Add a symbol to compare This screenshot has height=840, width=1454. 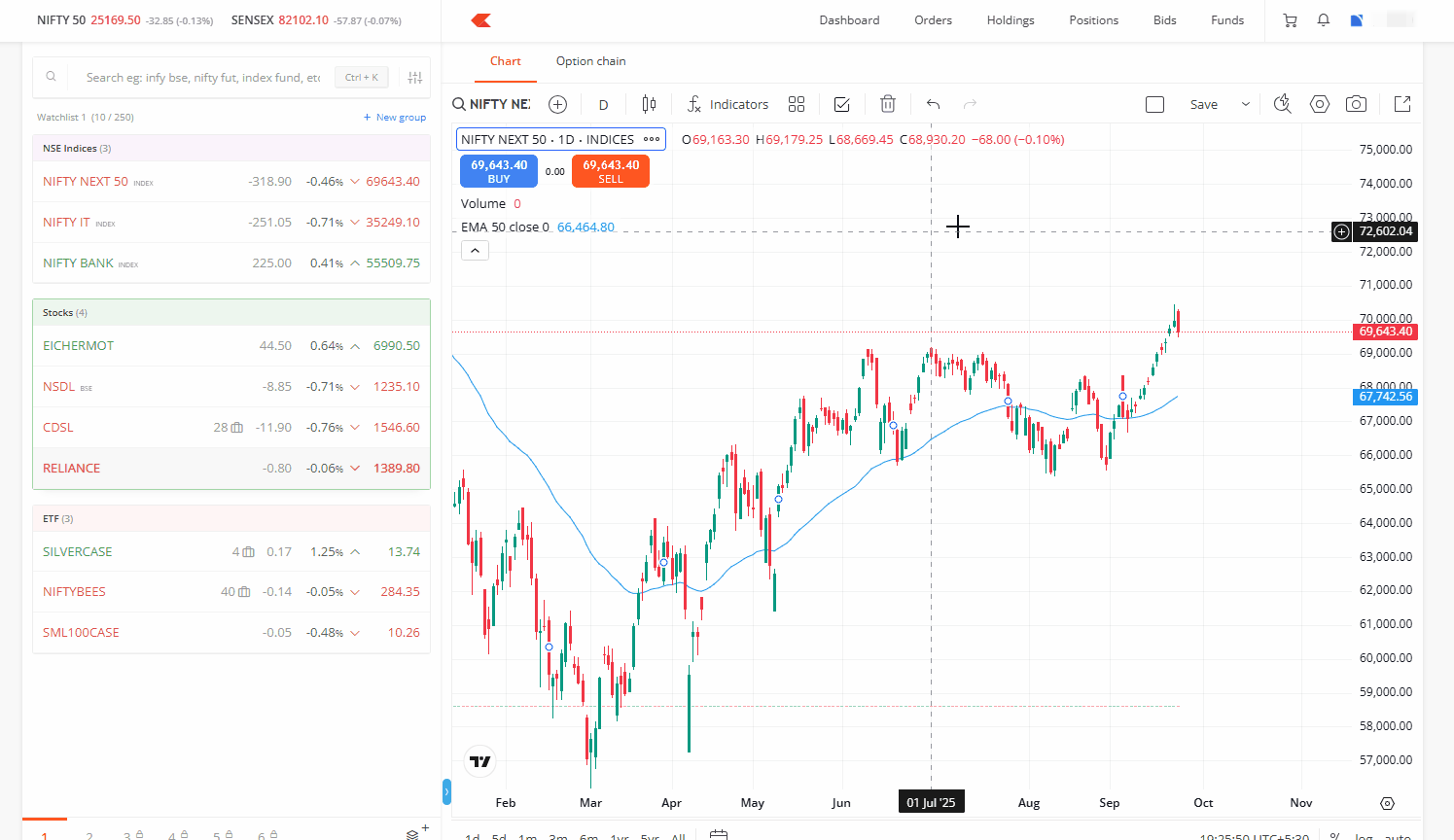click(x=557, y=104)
